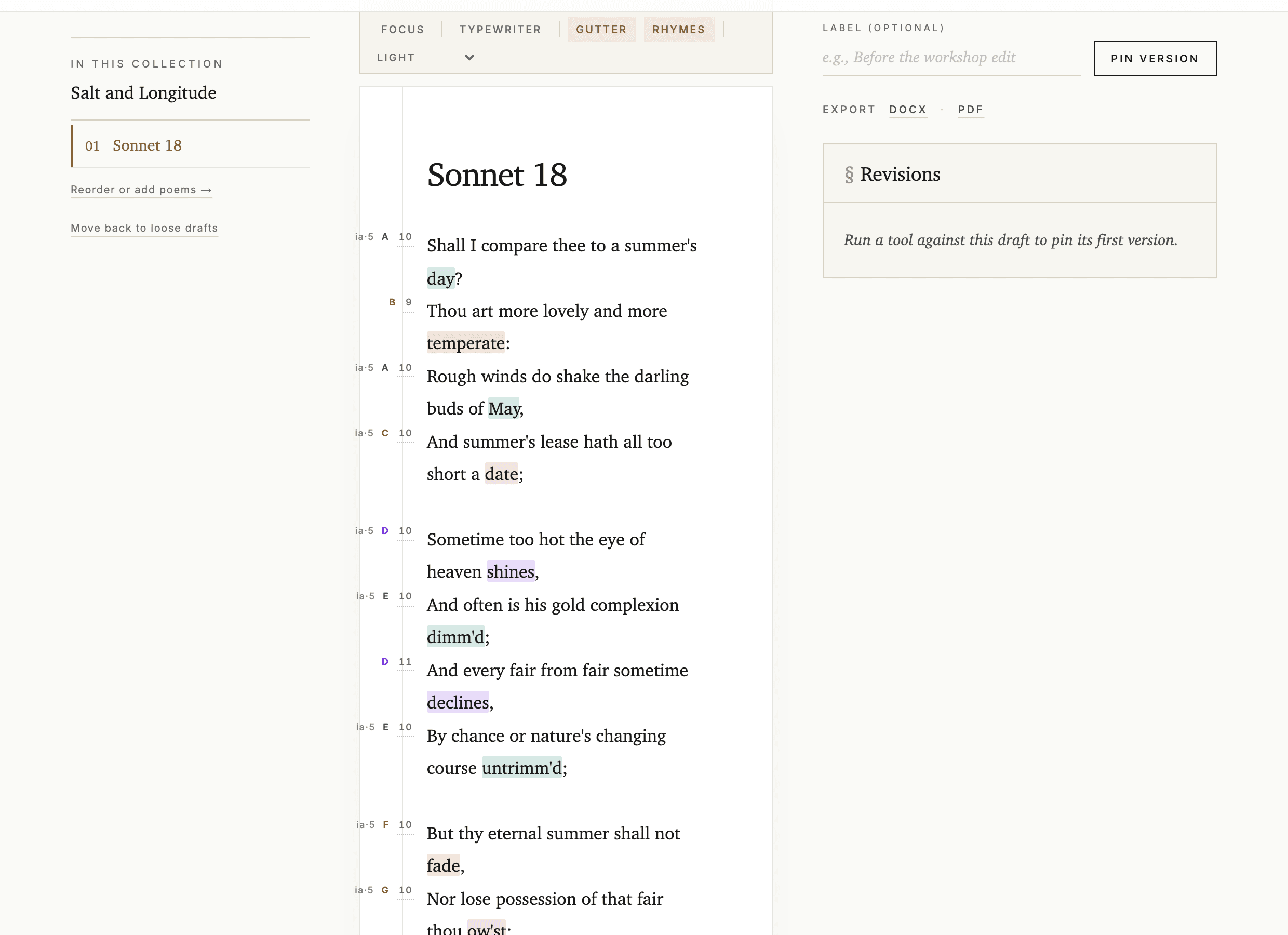The width and height of the screenshot is (1288, 935).
Task: Click the version label input field
Action: (x=951, y=57)
